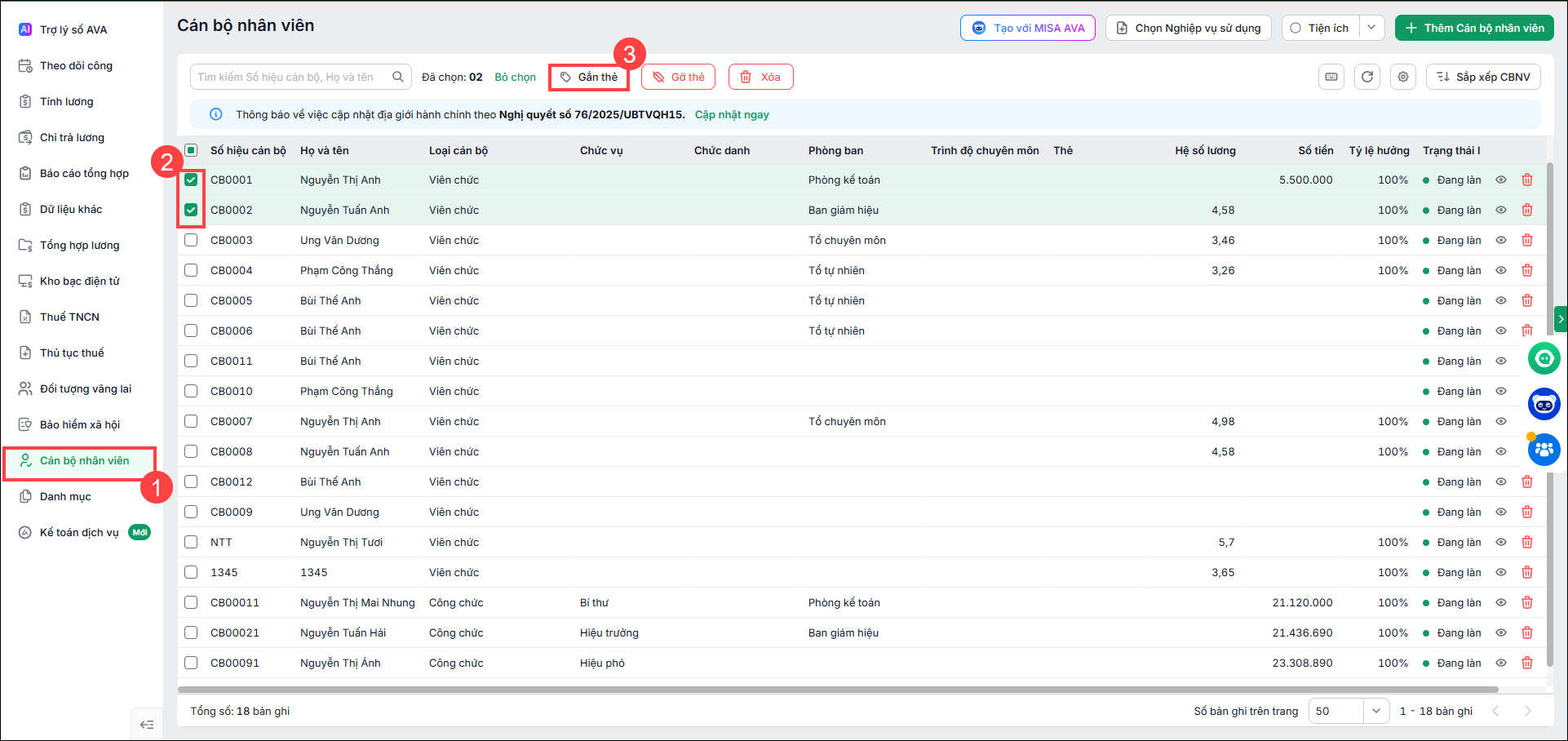Click Thêm Cán bộ nhân viên button
1568x741 pixels.
click(1474, 28)
